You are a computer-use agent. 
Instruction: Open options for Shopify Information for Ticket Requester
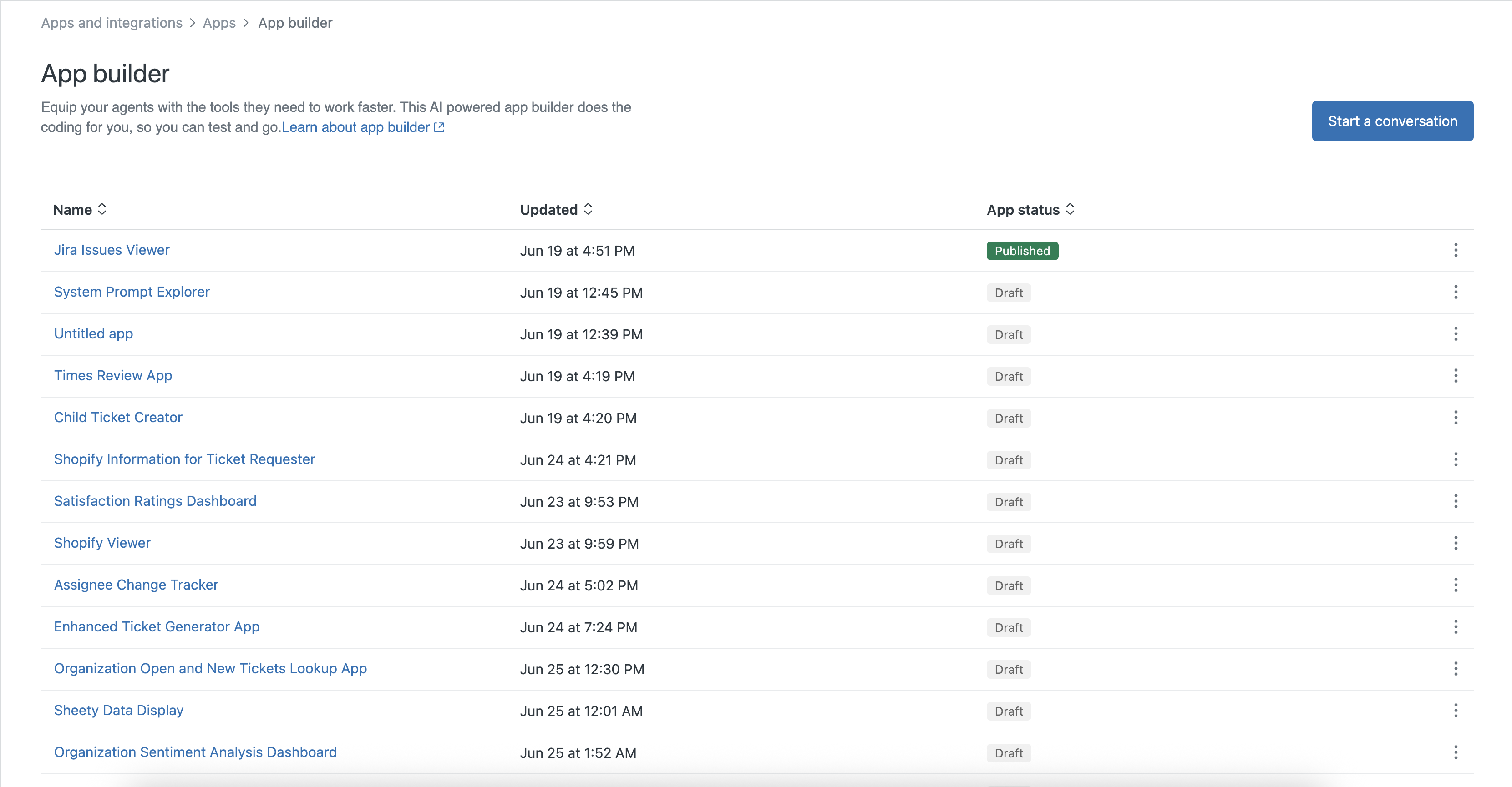(1456, 460)
